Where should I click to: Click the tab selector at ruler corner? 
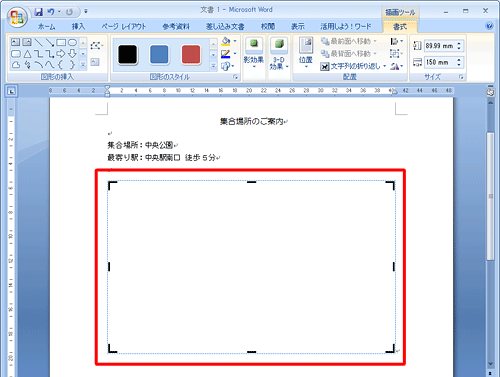tap(11, 91)
